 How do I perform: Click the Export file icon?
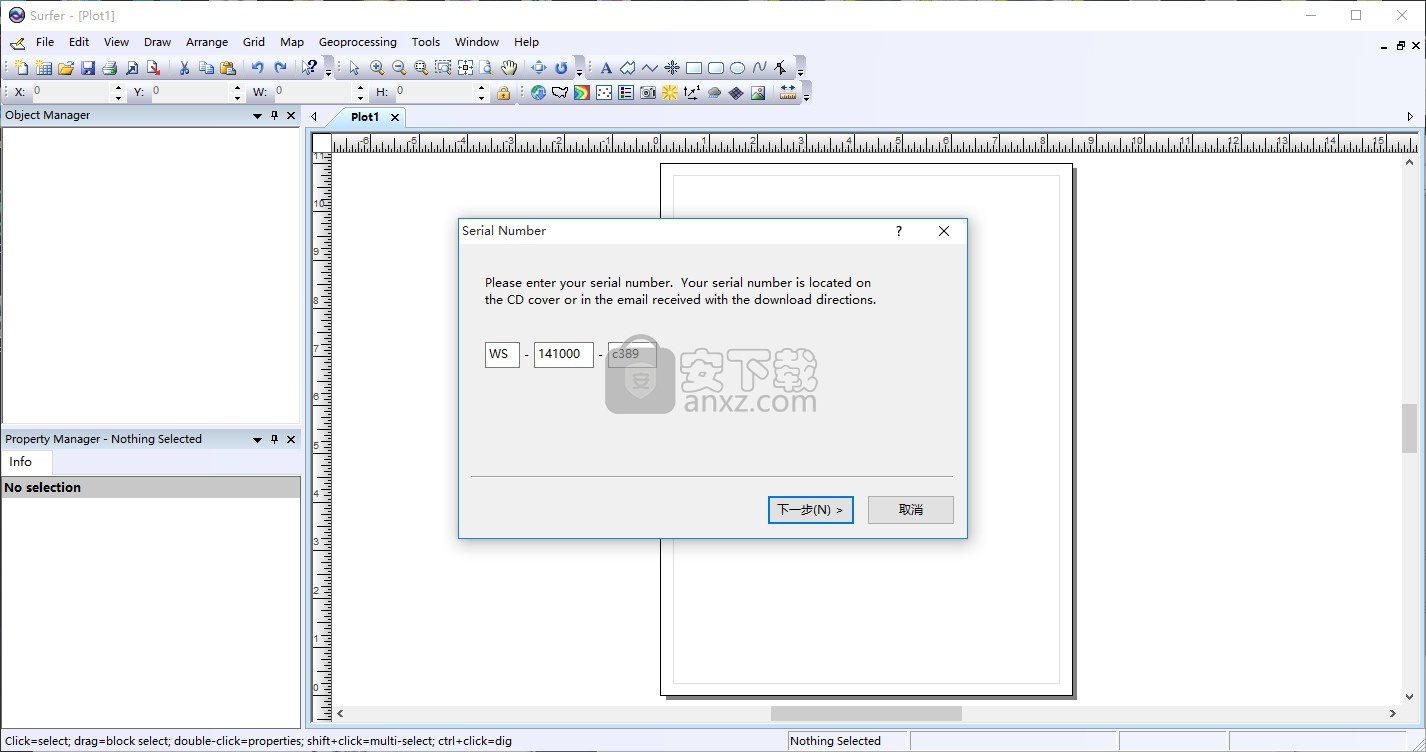[x=154, y=68]
